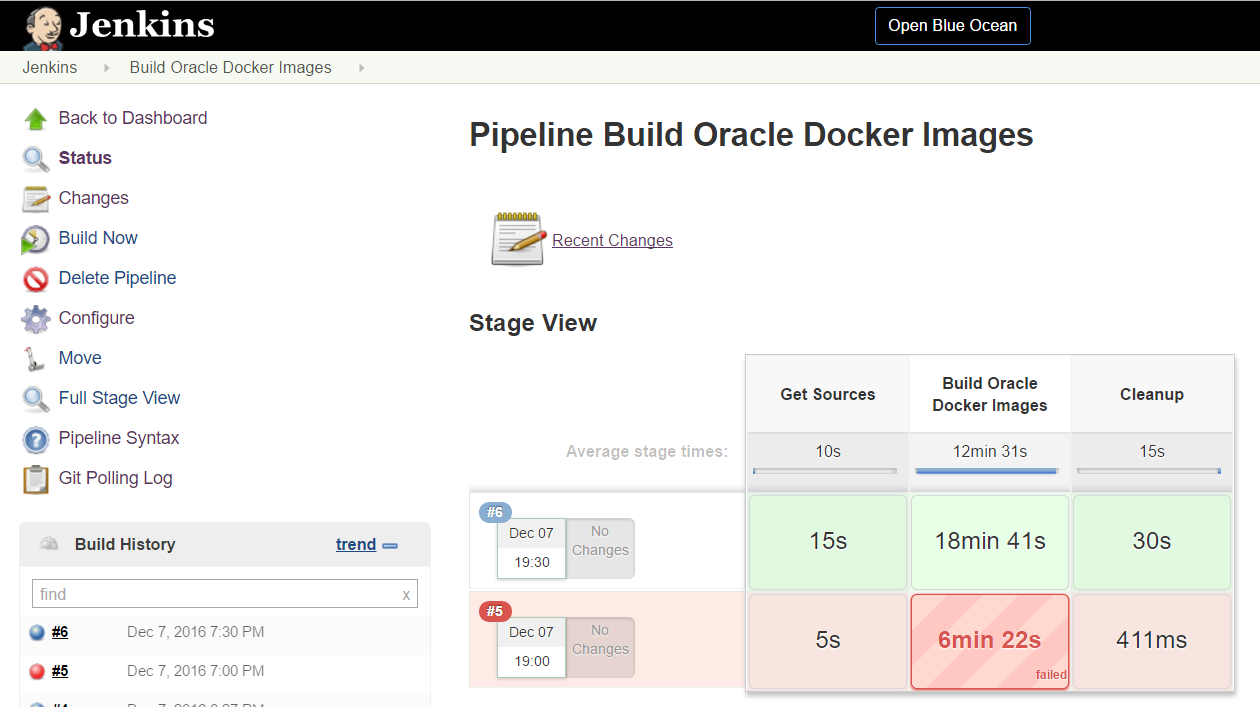
Task: Click the Dec 7, 2016 7:00 PM timestamp
Action: pyautogui.click(x=196, y=671)
